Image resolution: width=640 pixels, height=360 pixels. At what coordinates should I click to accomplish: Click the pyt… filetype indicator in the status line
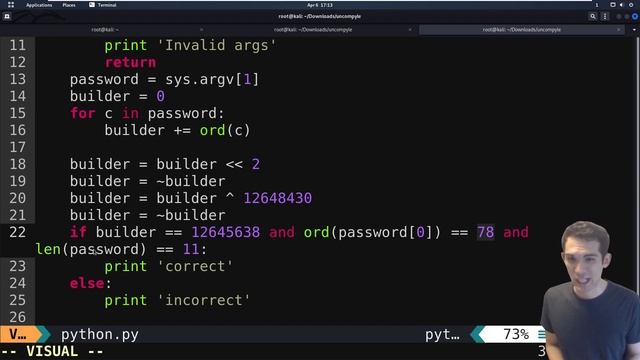pyautogui.click(x=442, y=335)
